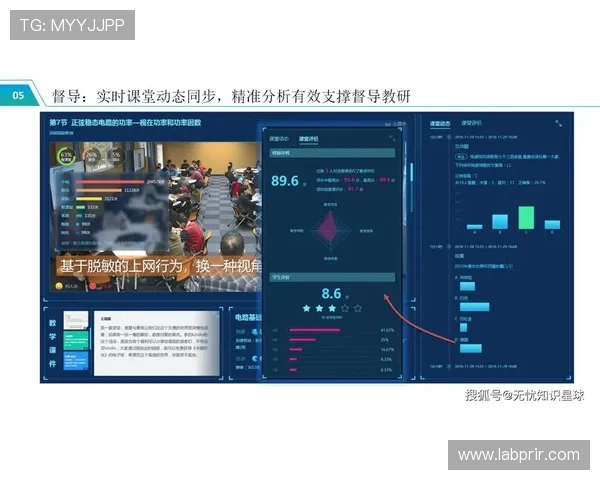Image resolution: width=600 pixels, height=480 pixels.
Task: Open the blue courseware thumbnail
Action: click(76, 361)
